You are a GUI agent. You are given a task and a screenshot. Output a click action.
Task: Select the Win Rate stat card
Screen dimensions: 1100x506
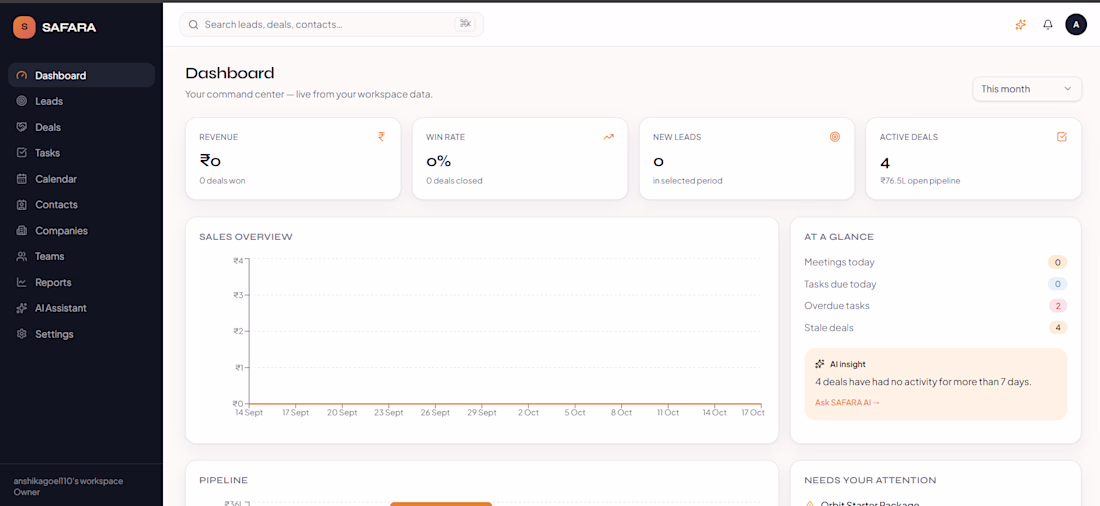pos(520,159)
